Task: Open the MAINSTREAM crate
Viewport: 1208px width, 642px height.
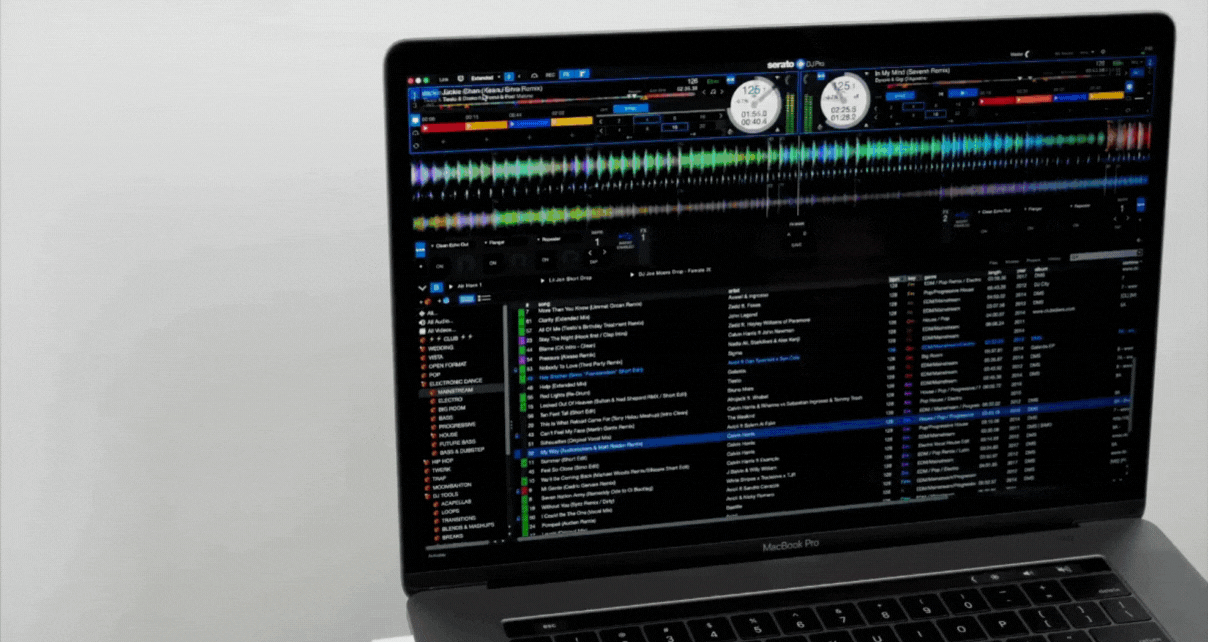Action: pos(455,391)
